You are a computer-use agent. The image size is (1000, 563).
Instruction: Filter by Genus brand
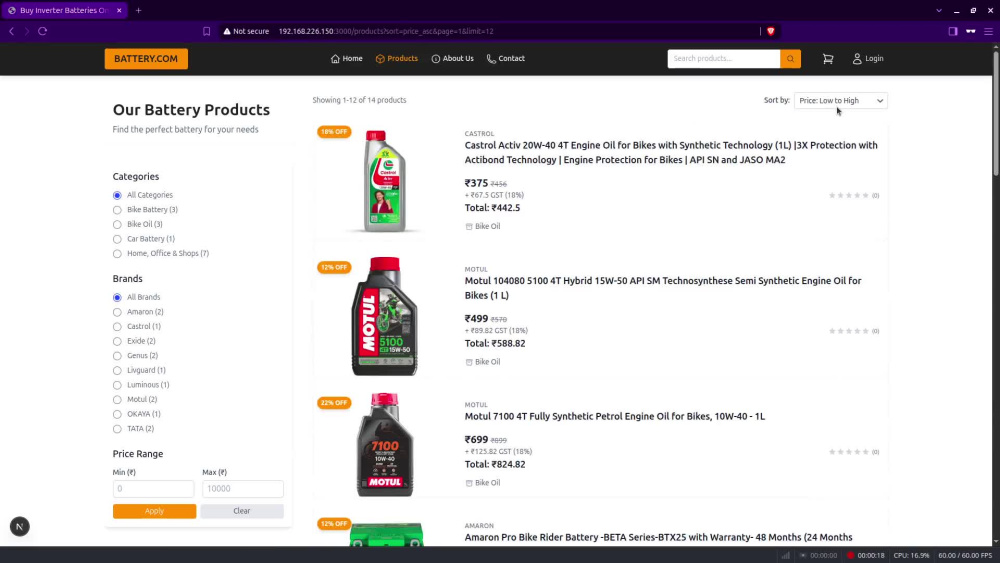point(117,356)
